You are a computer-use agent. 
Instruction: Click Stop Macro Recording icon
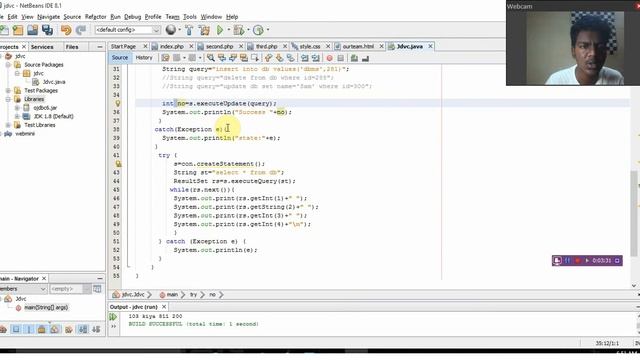340,58
